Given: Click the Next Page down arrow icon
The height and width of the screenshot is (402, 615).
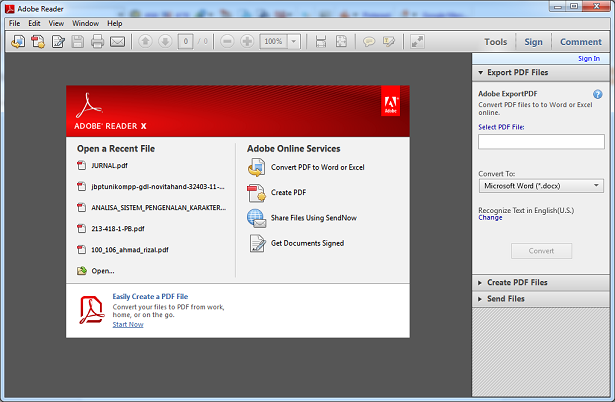Looking at the screenshot, I should 165,41.
